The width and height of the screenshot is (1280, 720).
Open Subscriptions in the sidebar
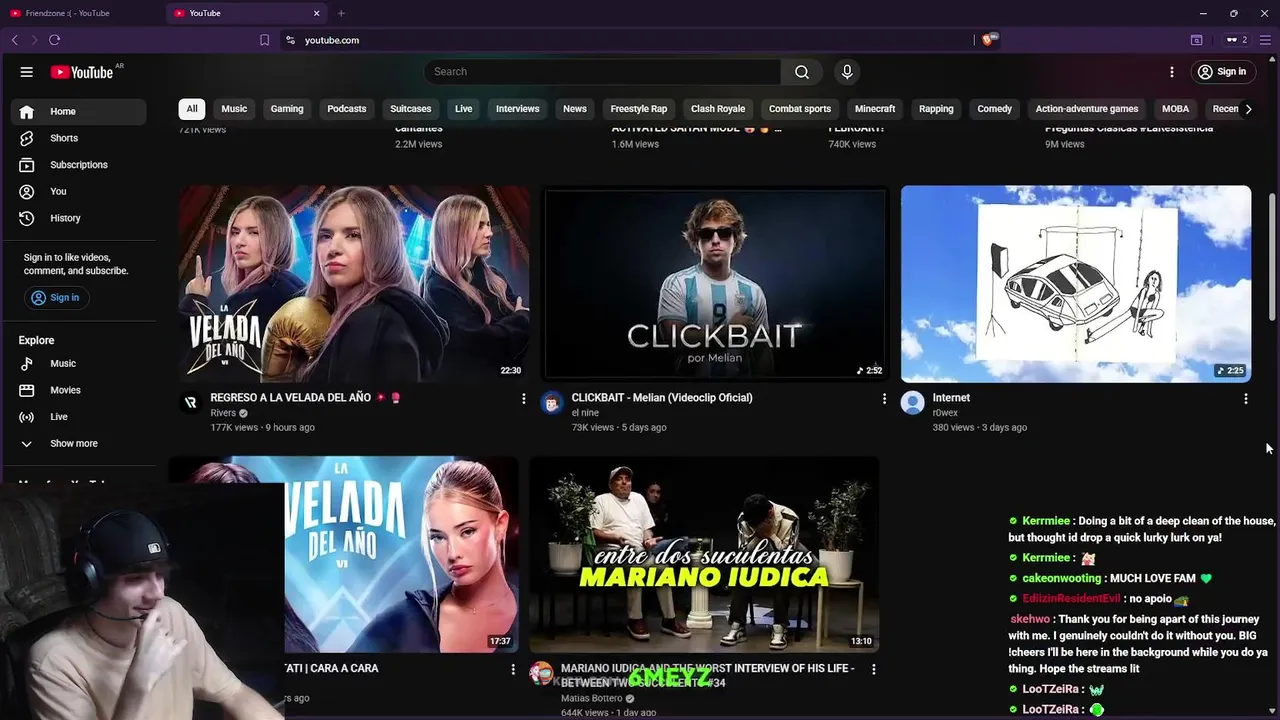pyautogui.click(x=78, y=165)
